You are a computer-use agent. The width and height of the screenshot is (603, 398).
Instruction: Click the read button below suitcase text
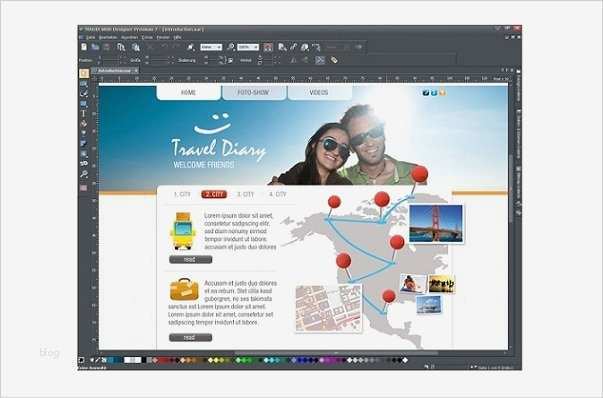(190, 338)
